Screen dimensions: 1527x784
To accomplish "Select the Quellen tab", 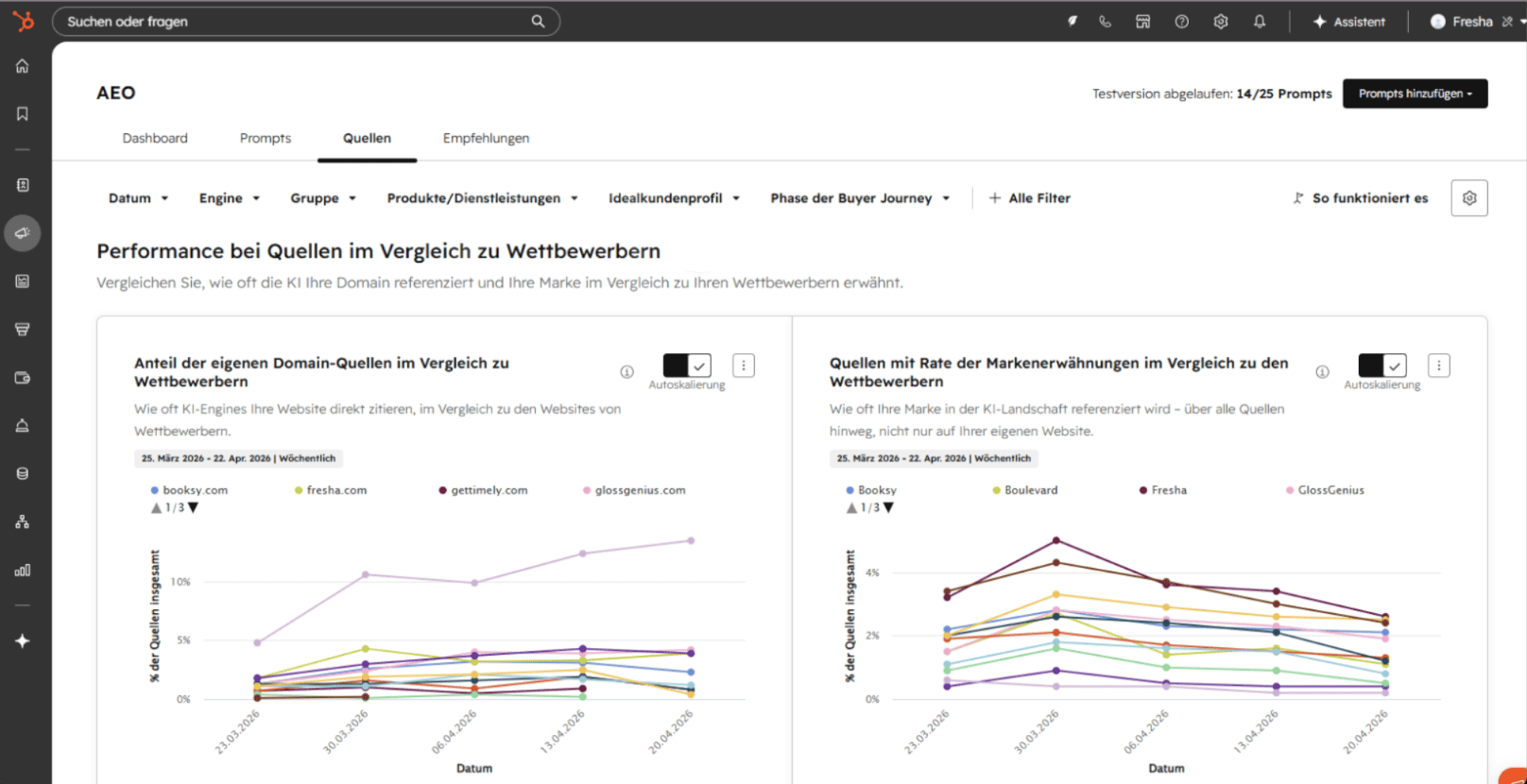I will [x=367, y=138].
